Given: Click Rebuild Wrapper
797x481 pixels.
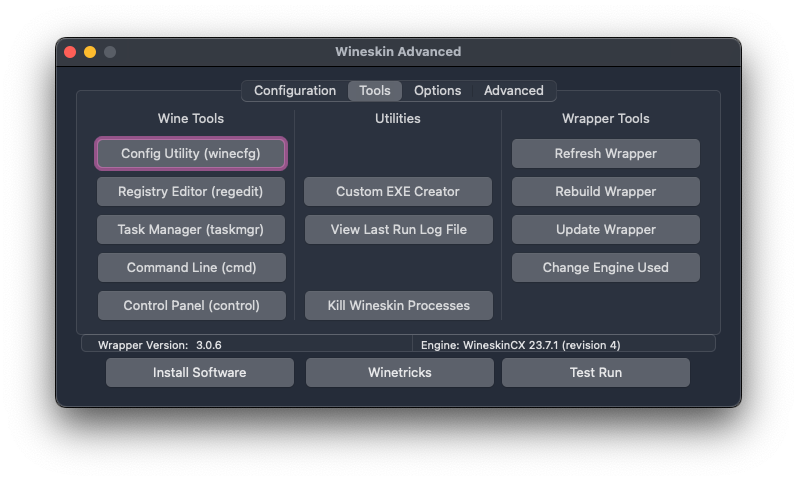Looking at the screenshot, I should (605, 191).
